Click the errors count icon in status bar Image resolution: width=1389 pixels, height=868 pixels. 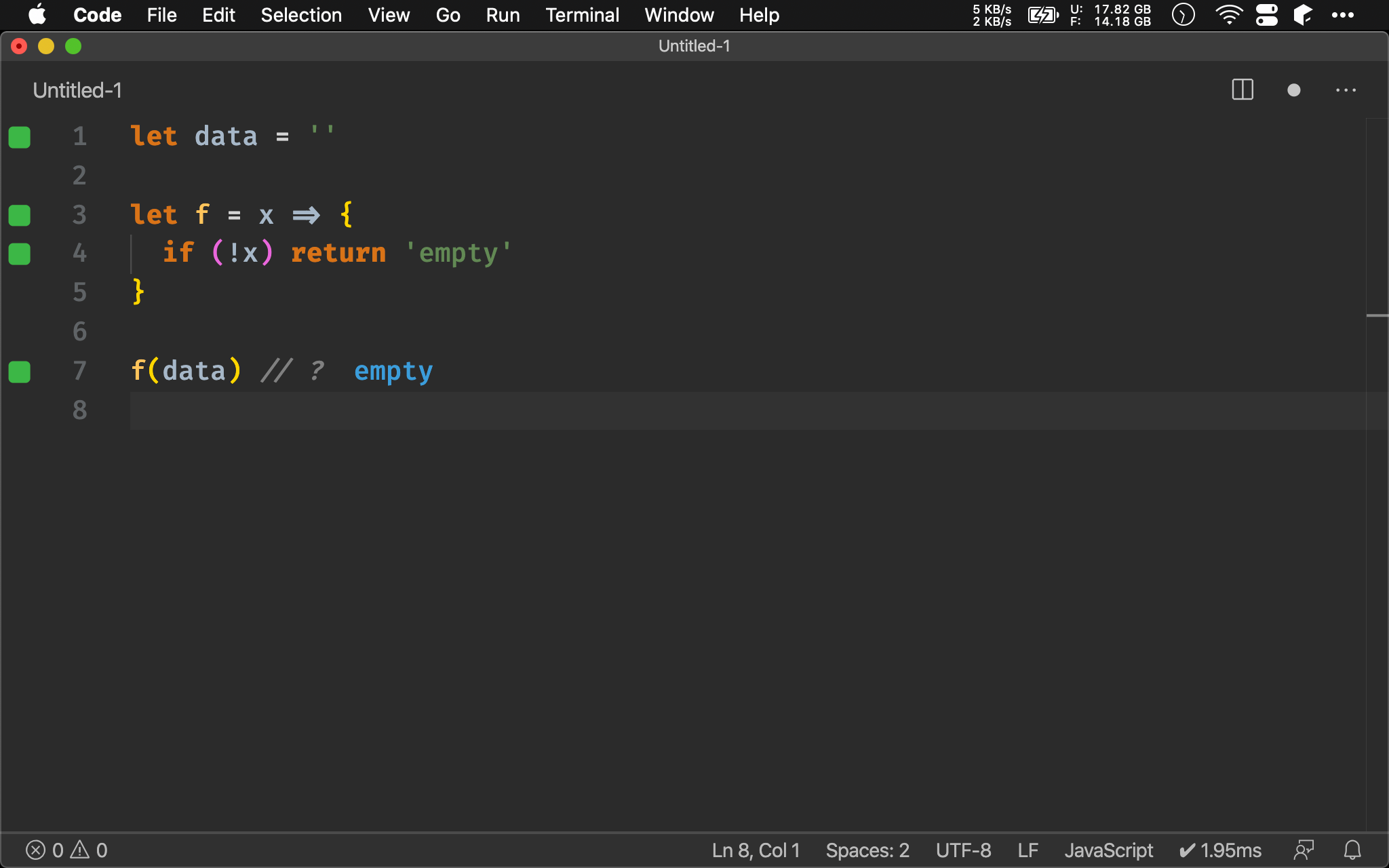coord(36,850)
